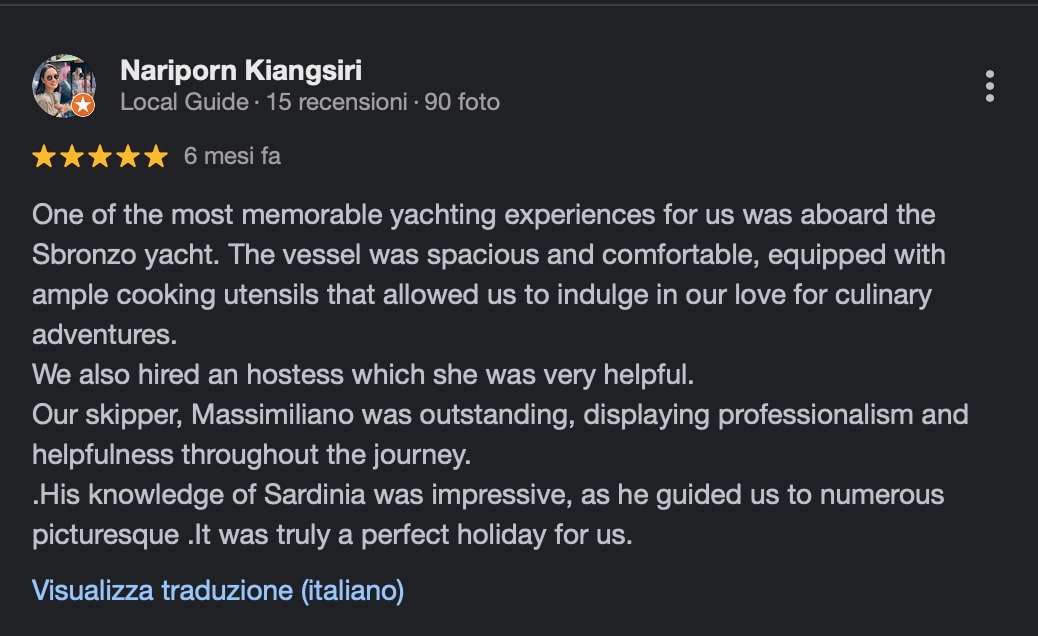Click the first rating star
1038x636 pixels.
(44, 157)
